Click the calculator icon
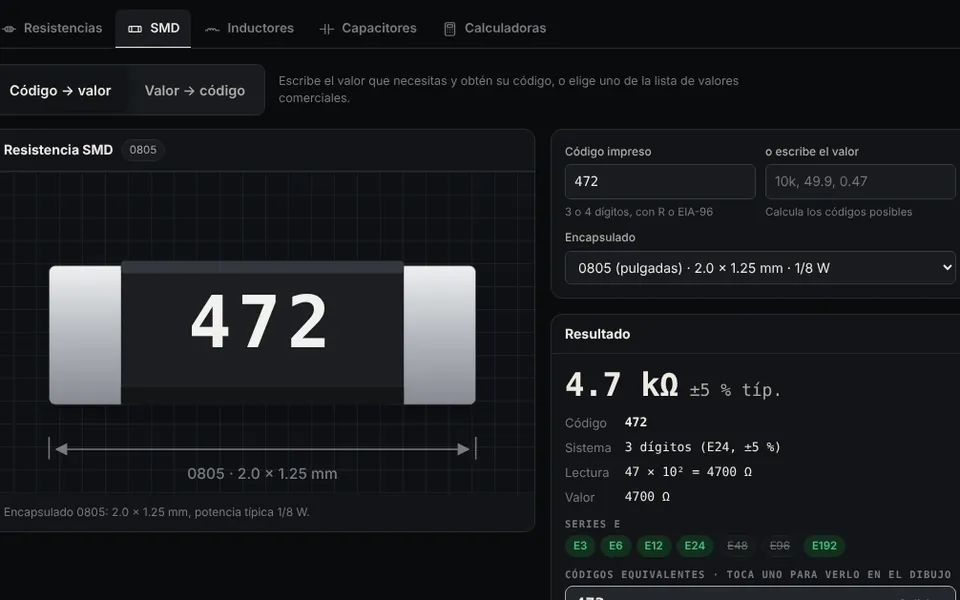Image resolution: width=960 pixels, height=600 pixels. [449, 29]
